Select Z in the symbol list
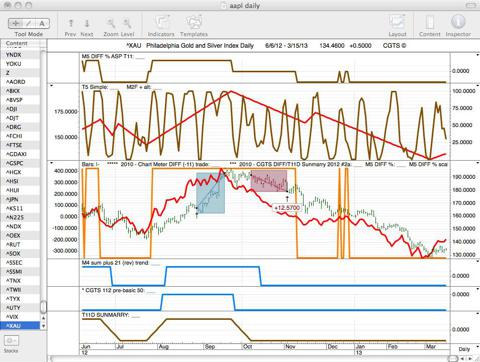 tap(20, 73)
